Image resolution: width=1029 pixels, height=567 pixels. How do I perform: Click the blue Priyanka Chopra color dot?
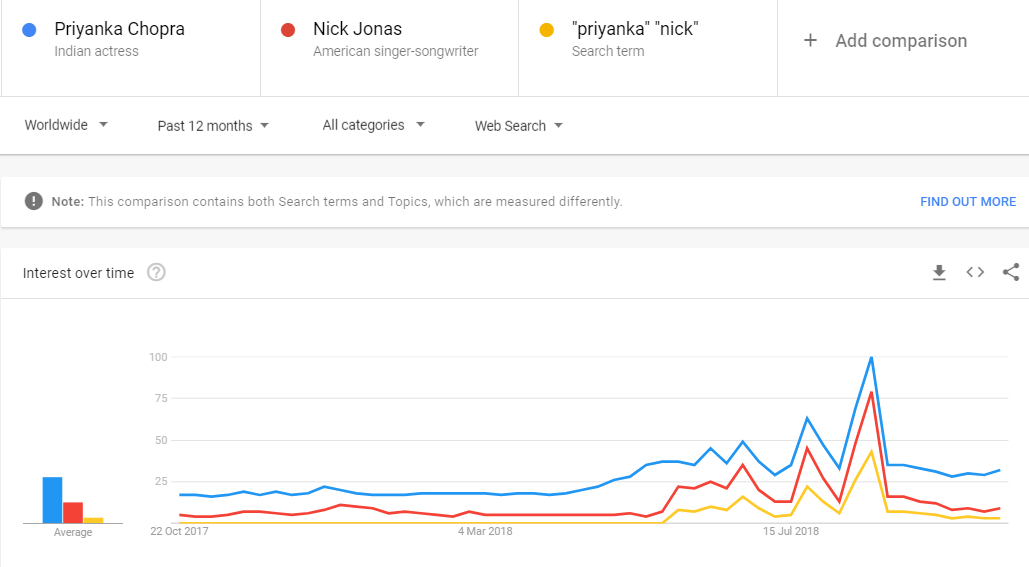tap(30, 30)
